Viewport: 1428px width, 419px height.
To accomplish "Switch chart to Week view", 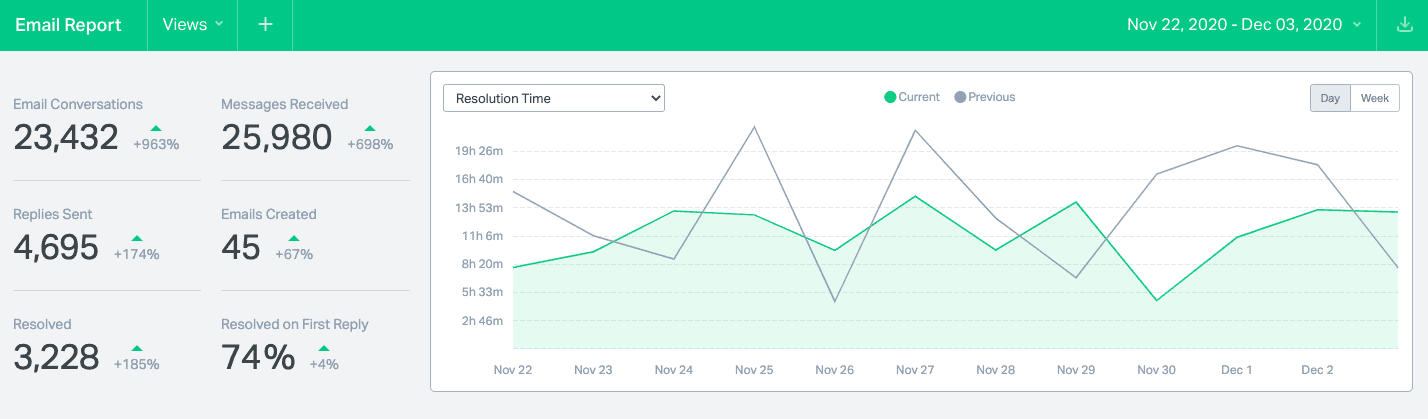I will tap(1375, 98).
